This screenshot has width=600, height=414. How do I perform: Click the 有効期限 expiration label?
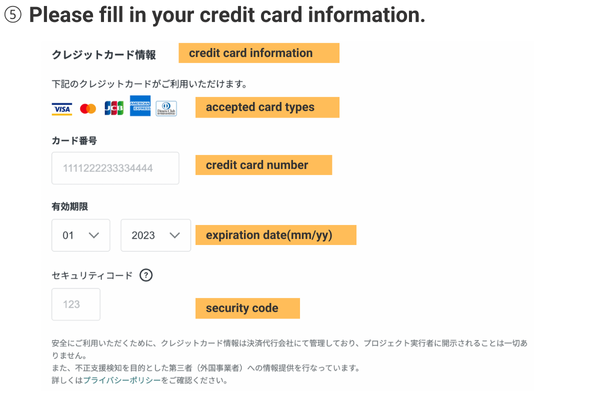coord(70,206)
